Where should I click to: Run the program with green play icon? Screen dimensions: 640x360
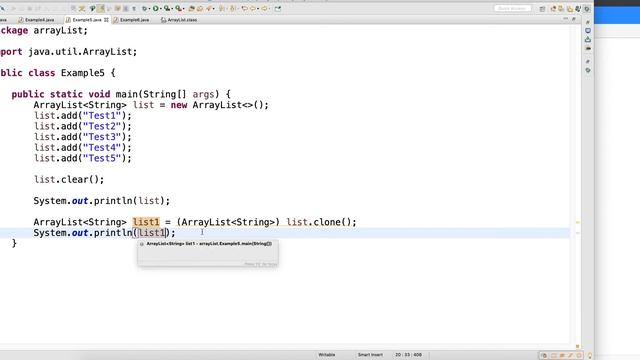tap(156, 8)
